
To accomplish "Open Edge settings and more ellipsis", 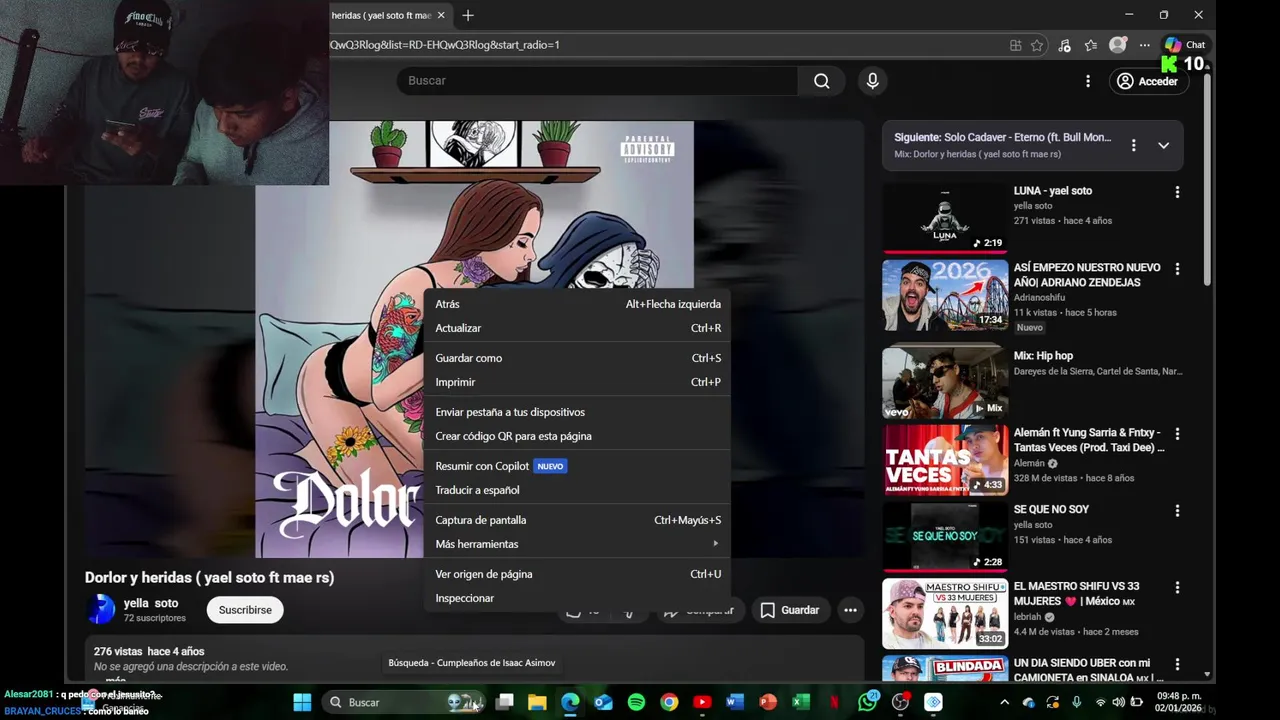I will (x=1145, y=45).
